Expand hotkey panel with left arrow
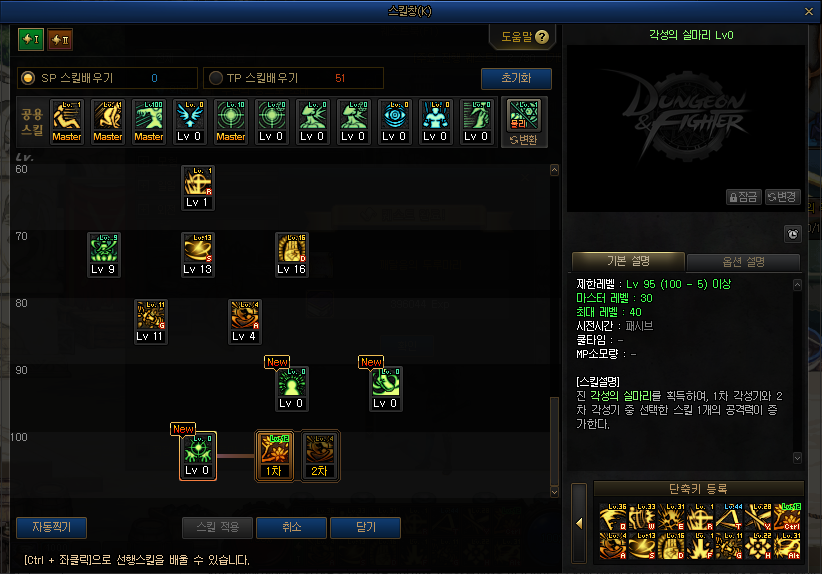Screen dimensions: 822x574 tap(579, 523)
